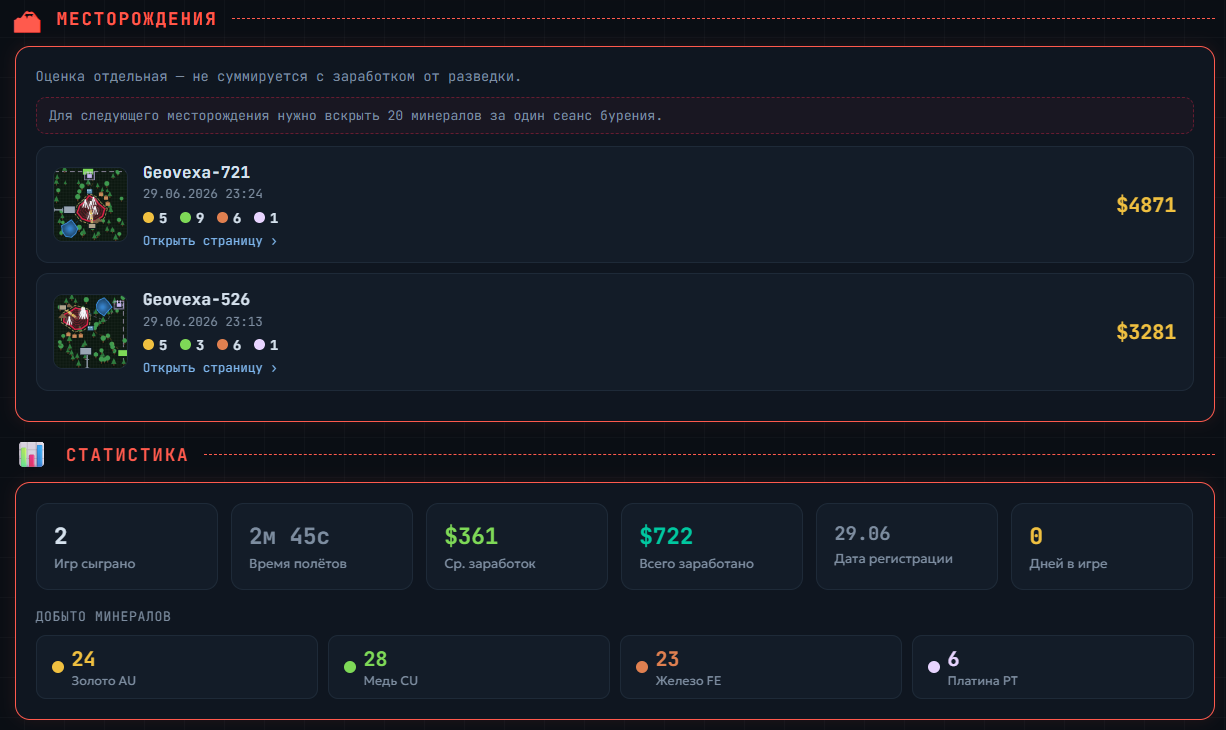Click the Игр сыграно stat card

coord(127,546)
